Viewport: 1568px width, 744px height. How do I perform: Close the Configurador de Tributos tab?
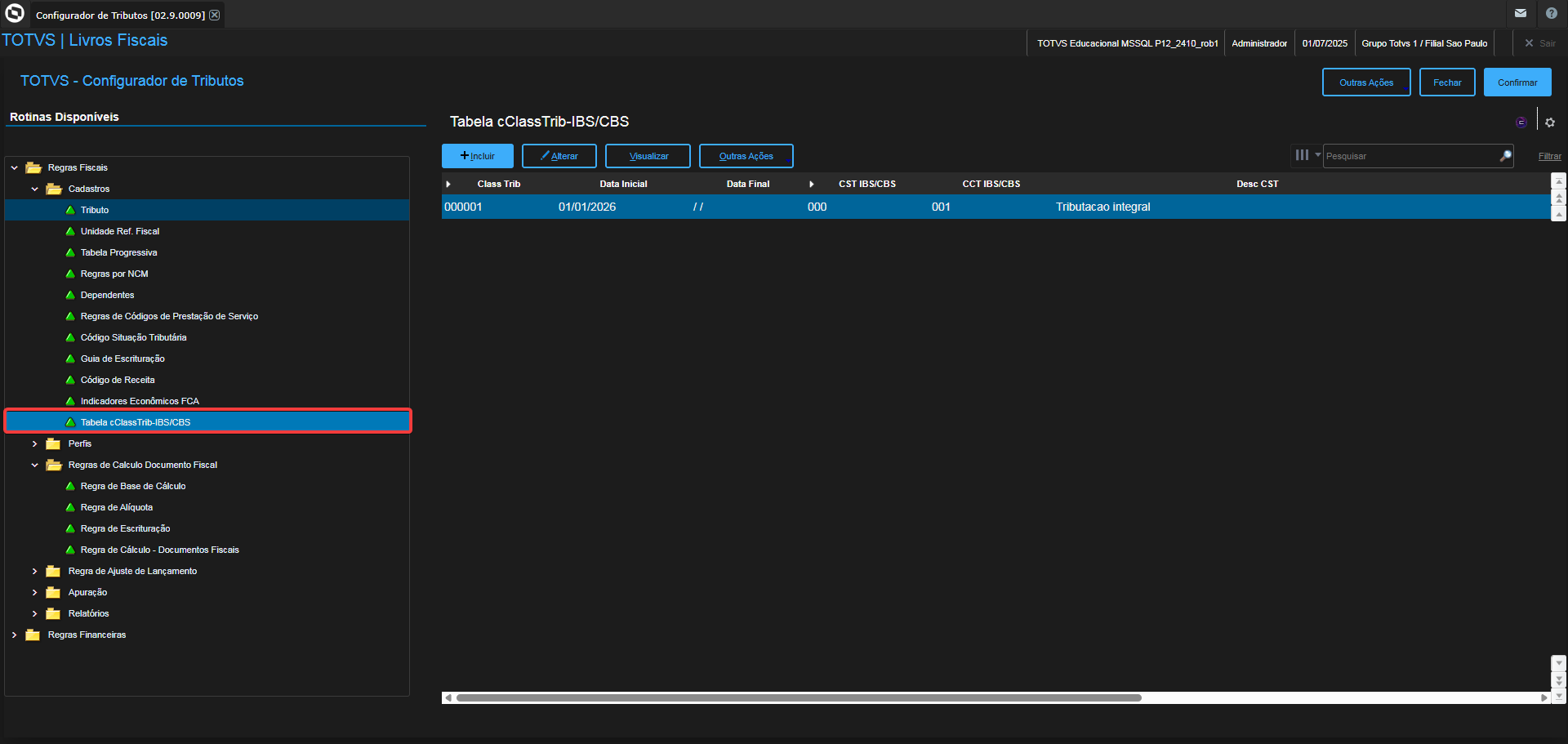[214, 15]
